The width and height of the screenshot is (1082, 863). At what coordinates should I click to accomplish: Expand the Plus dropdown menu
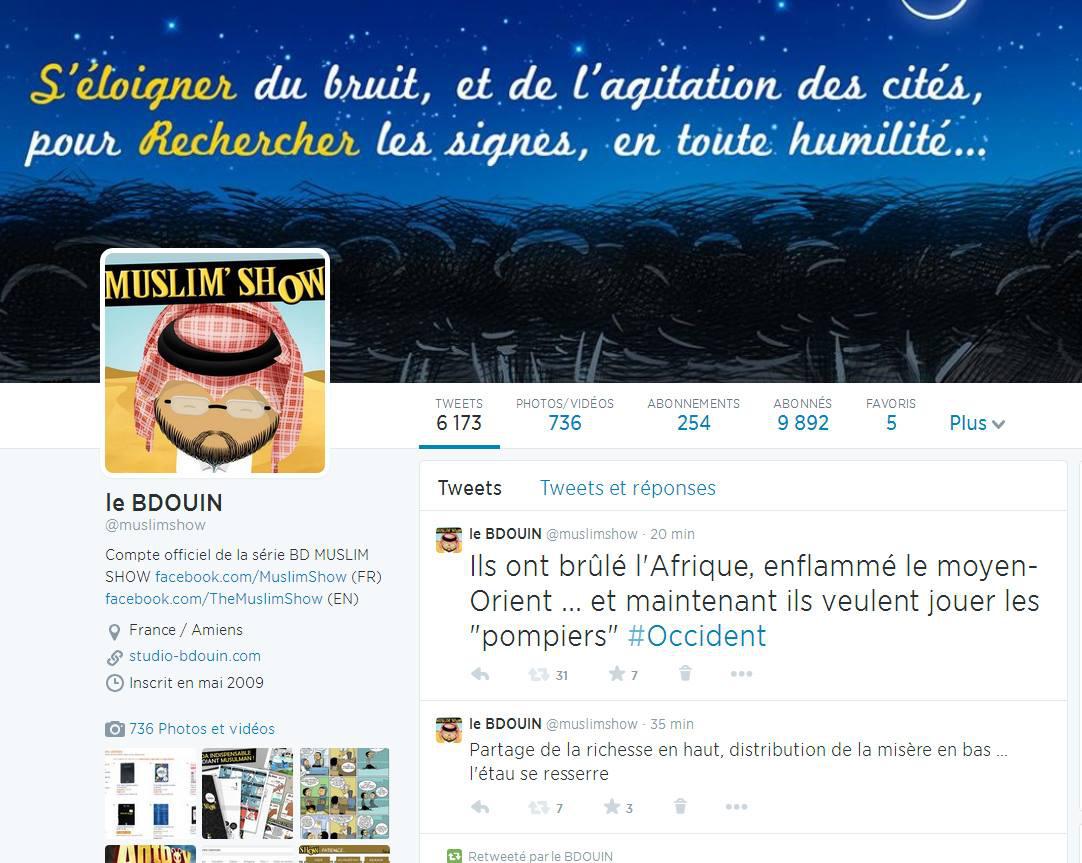click(x=976, y=423)
